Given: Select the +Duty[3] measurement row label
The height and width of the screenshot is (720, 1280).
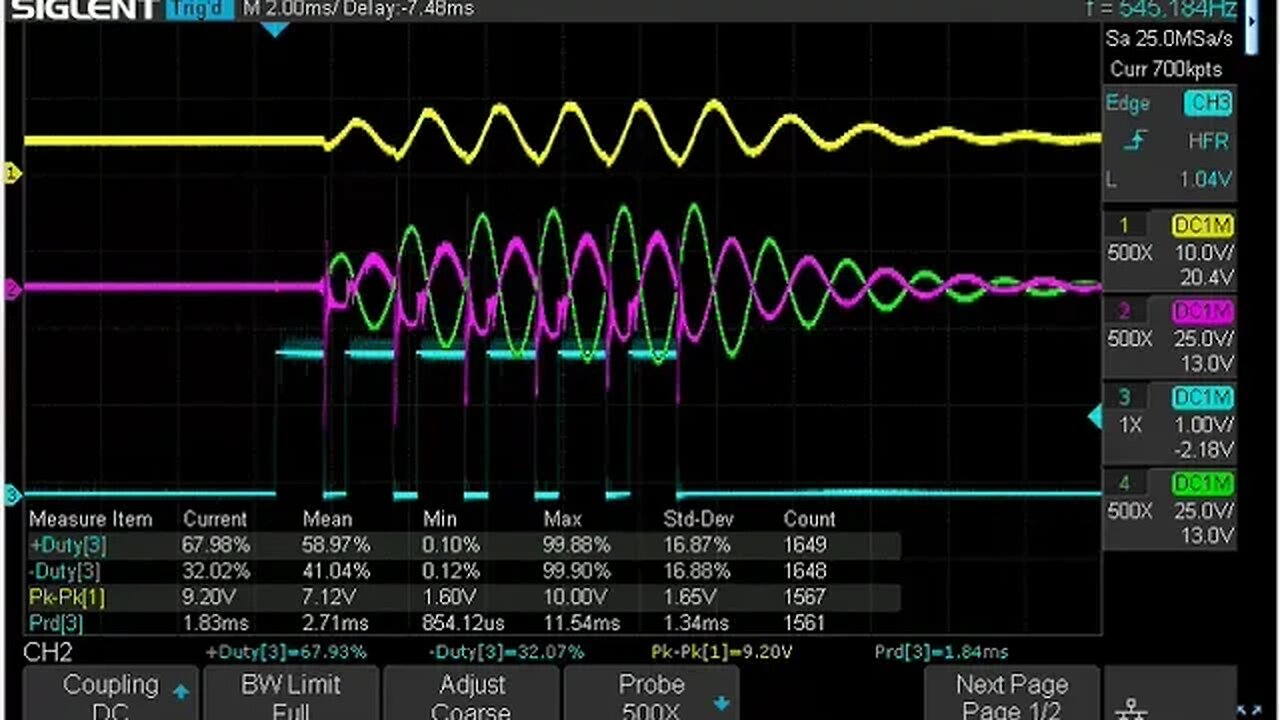Looking at the screenshot, I should (67, 545).
